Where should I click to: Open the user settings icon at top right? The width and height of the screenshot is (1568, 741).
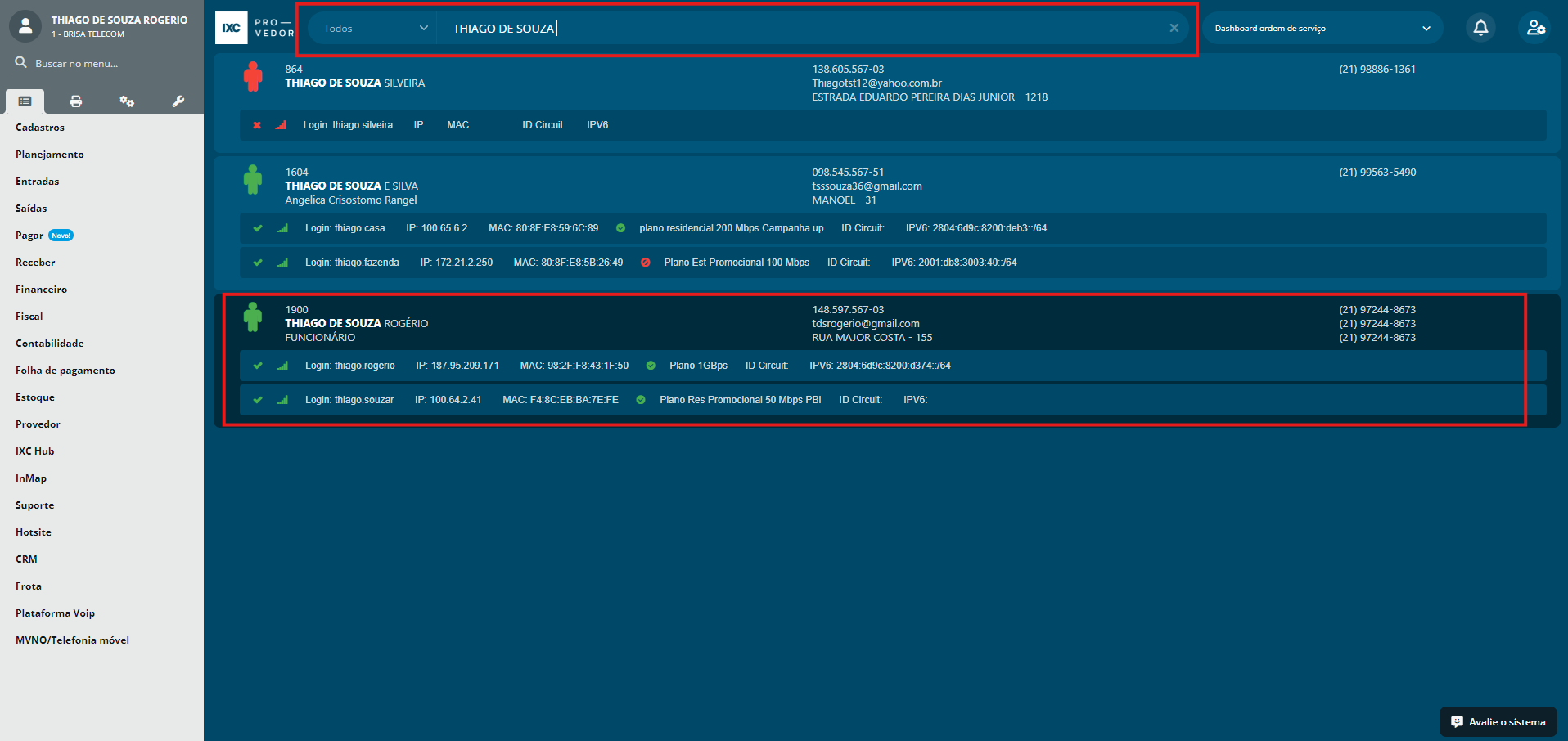[x=1536, y=28]
